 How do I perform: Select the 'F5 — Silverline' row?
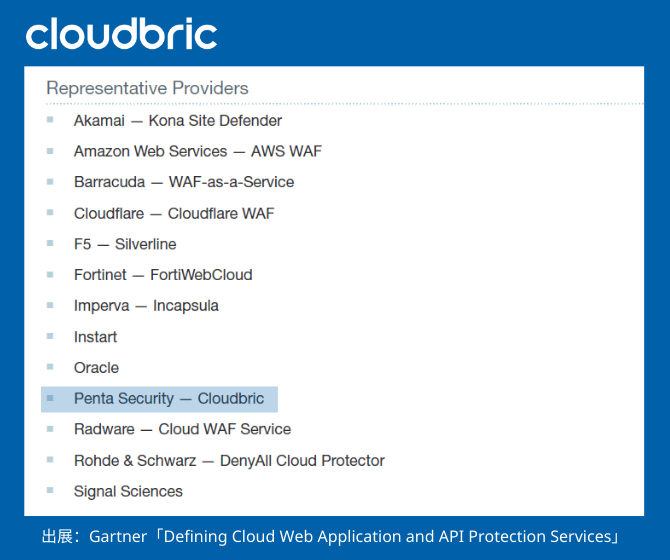point(125,244)
